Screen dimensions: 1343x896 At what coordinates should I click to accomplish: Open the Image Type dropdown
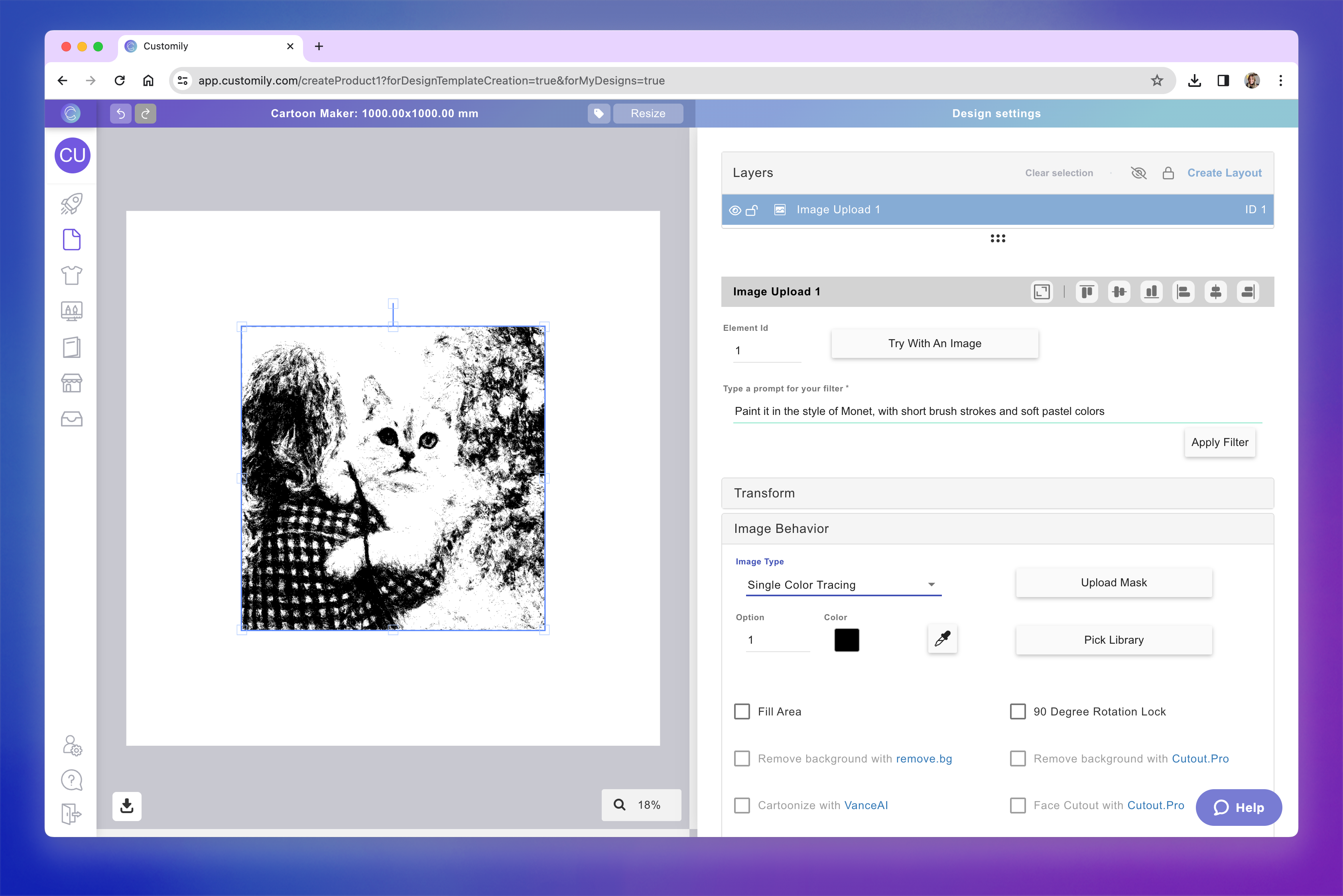click(x=843, y=585)
